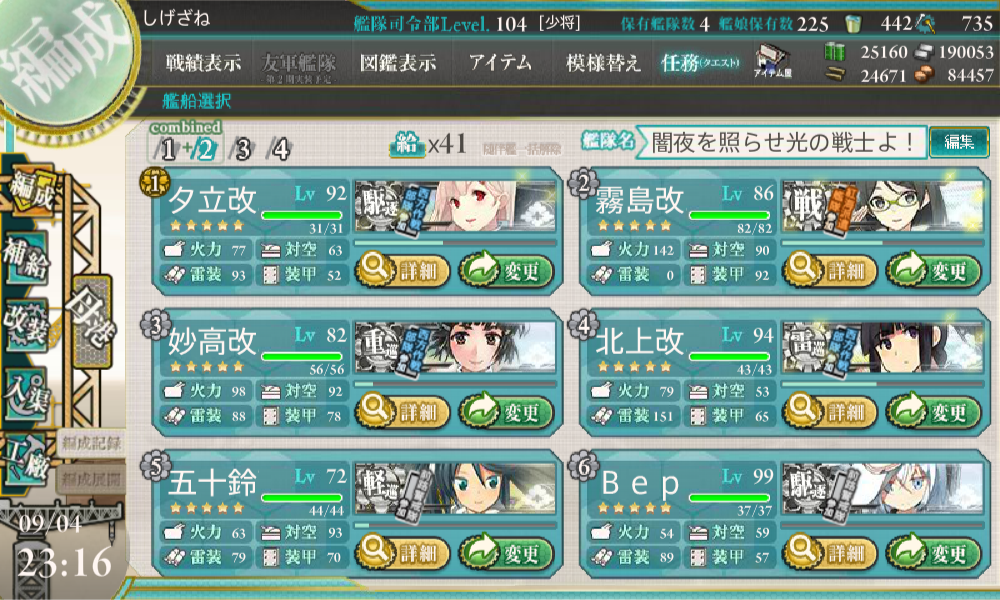Open the 補給 supply sidebar icon
This screenshot has width=1000, height=600.
[27, 258]
